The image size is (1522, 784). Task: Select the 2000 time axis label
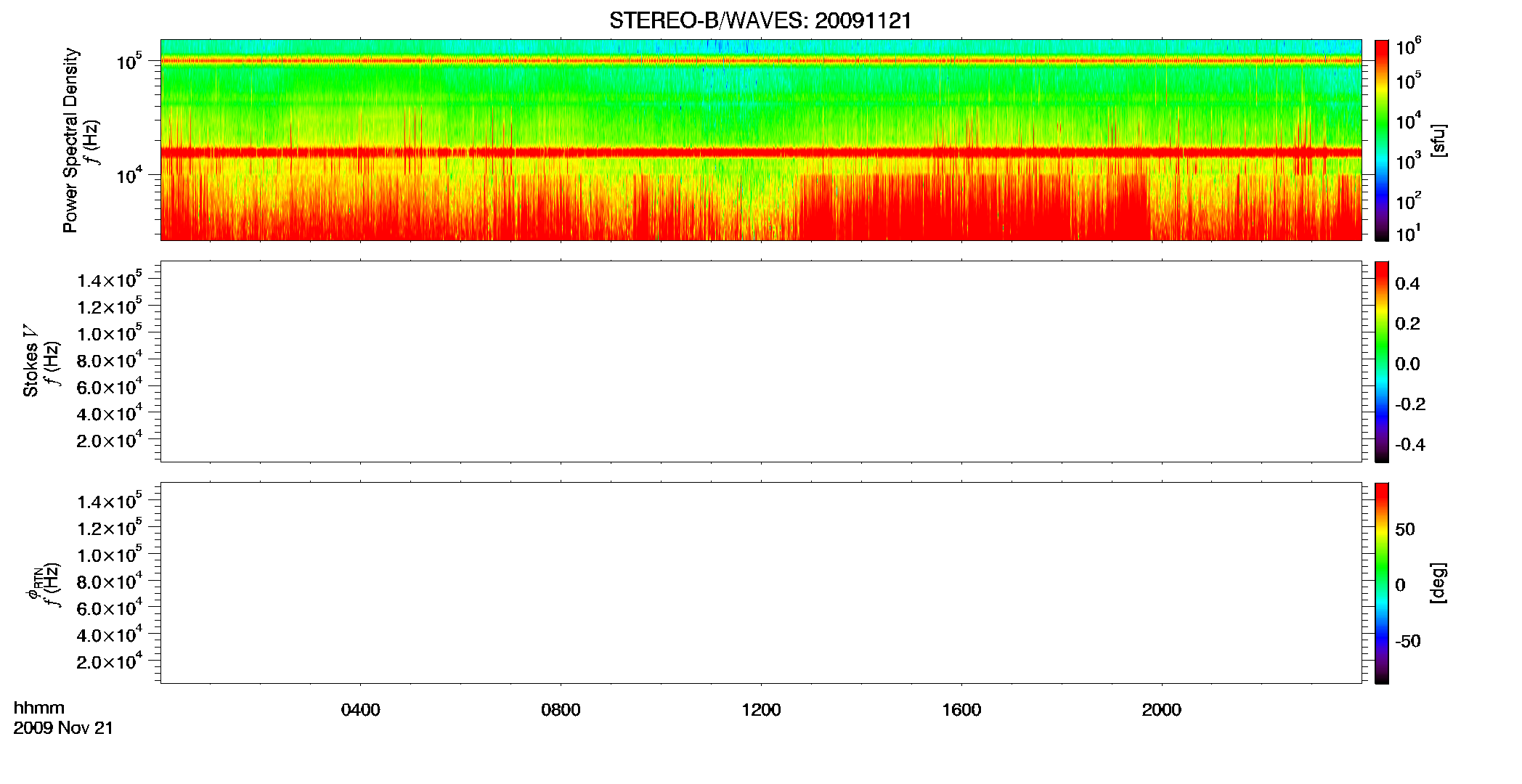tap(1161, 710)
